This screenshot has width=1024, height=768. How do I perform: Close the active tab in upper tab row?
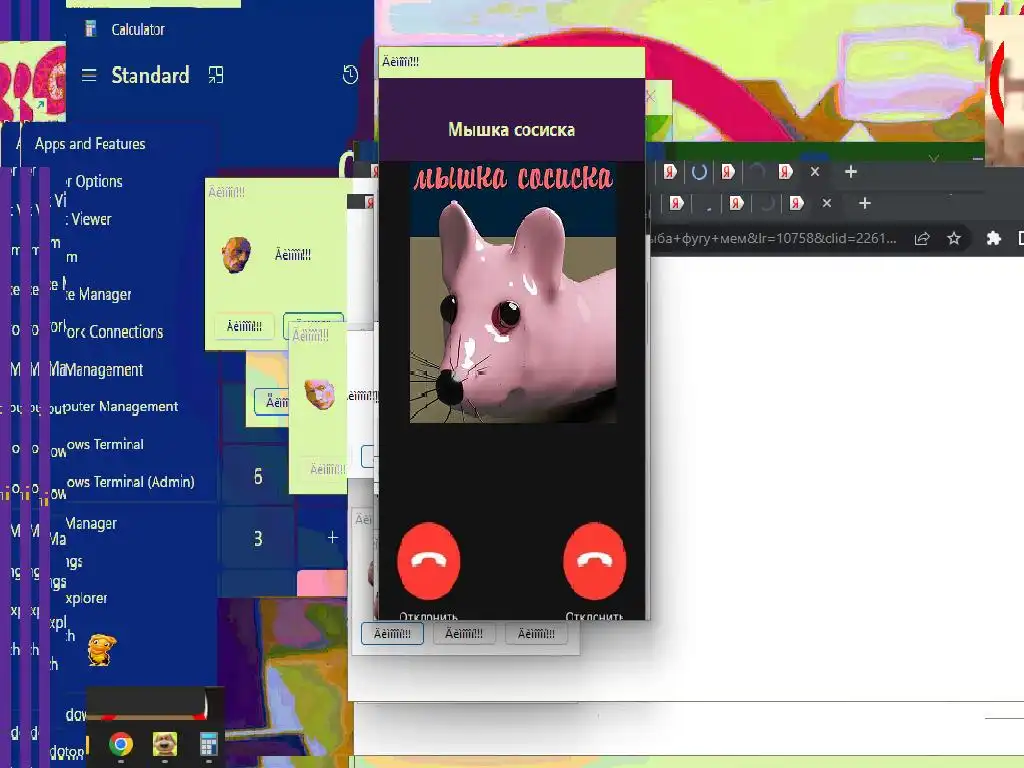pos(814,172)
